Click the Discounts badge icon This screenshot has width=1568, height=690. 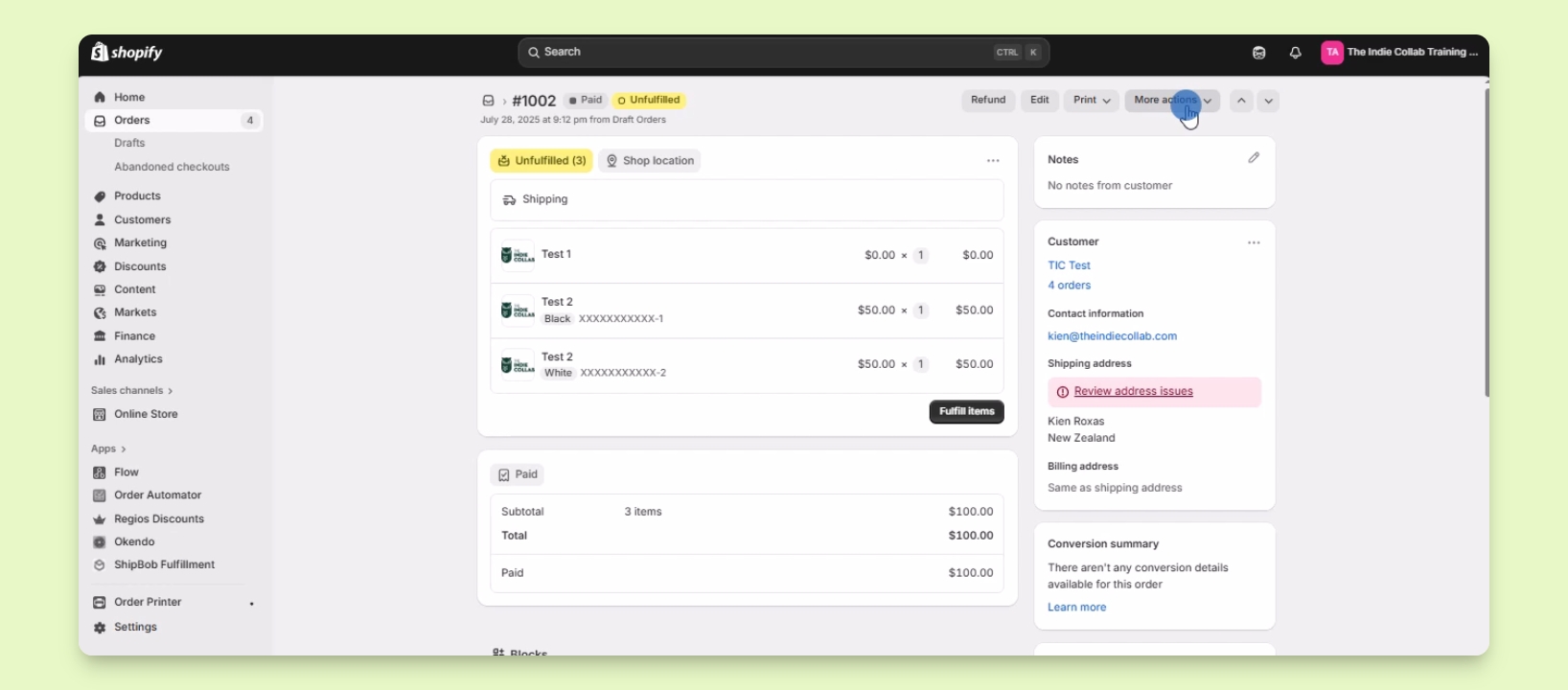[100, 266]
